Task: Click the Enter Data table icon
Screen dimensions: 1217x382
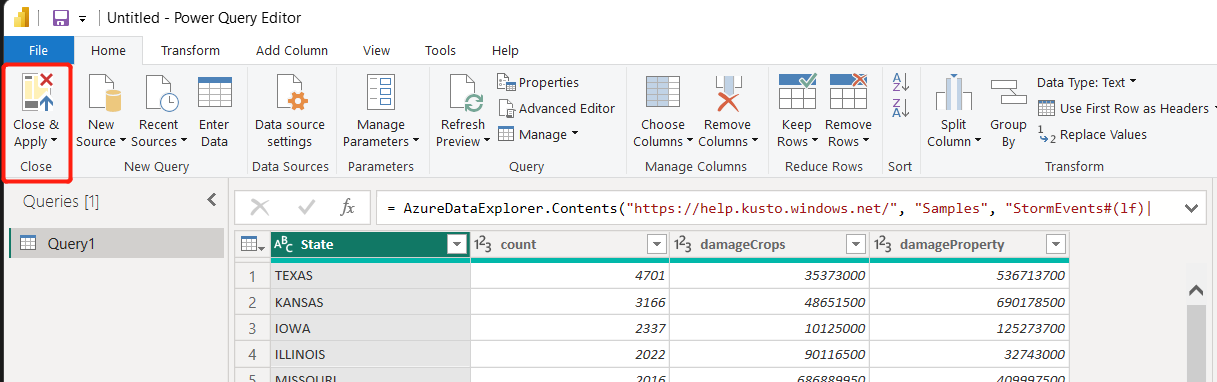Action: pyautogui.click(x=215, y=92)
